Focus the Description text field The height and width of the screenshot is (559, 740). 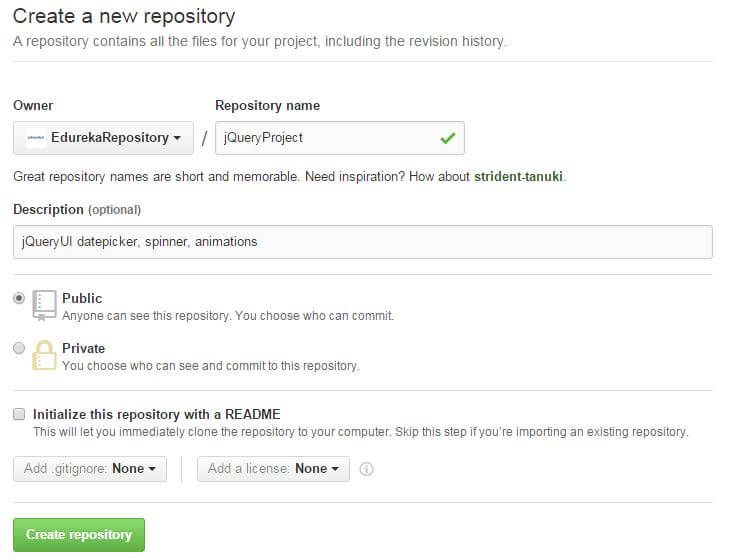pyautogui.click(x=363, y=242)
